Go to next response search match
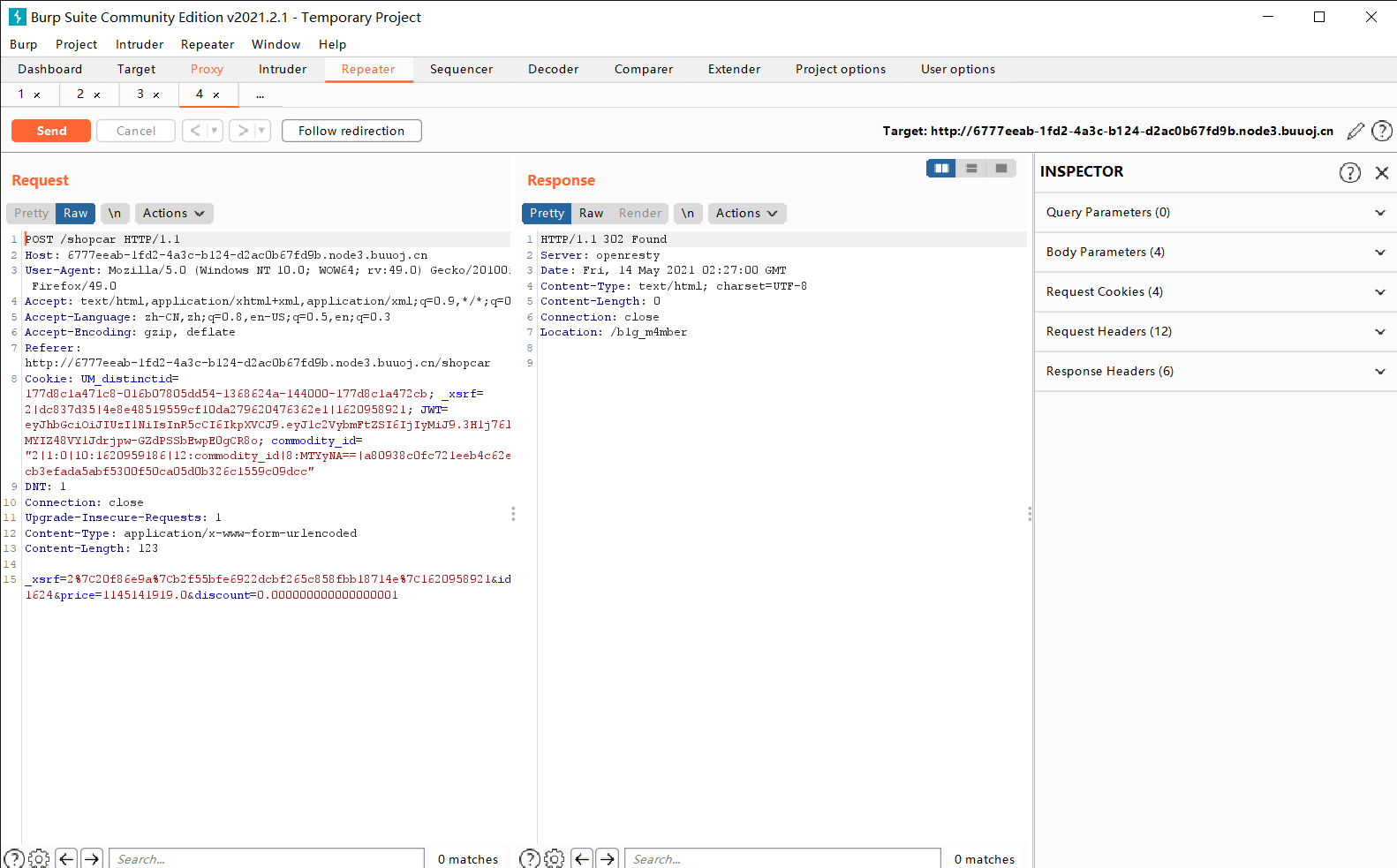 pyautogui.click(x=608, y=858)
